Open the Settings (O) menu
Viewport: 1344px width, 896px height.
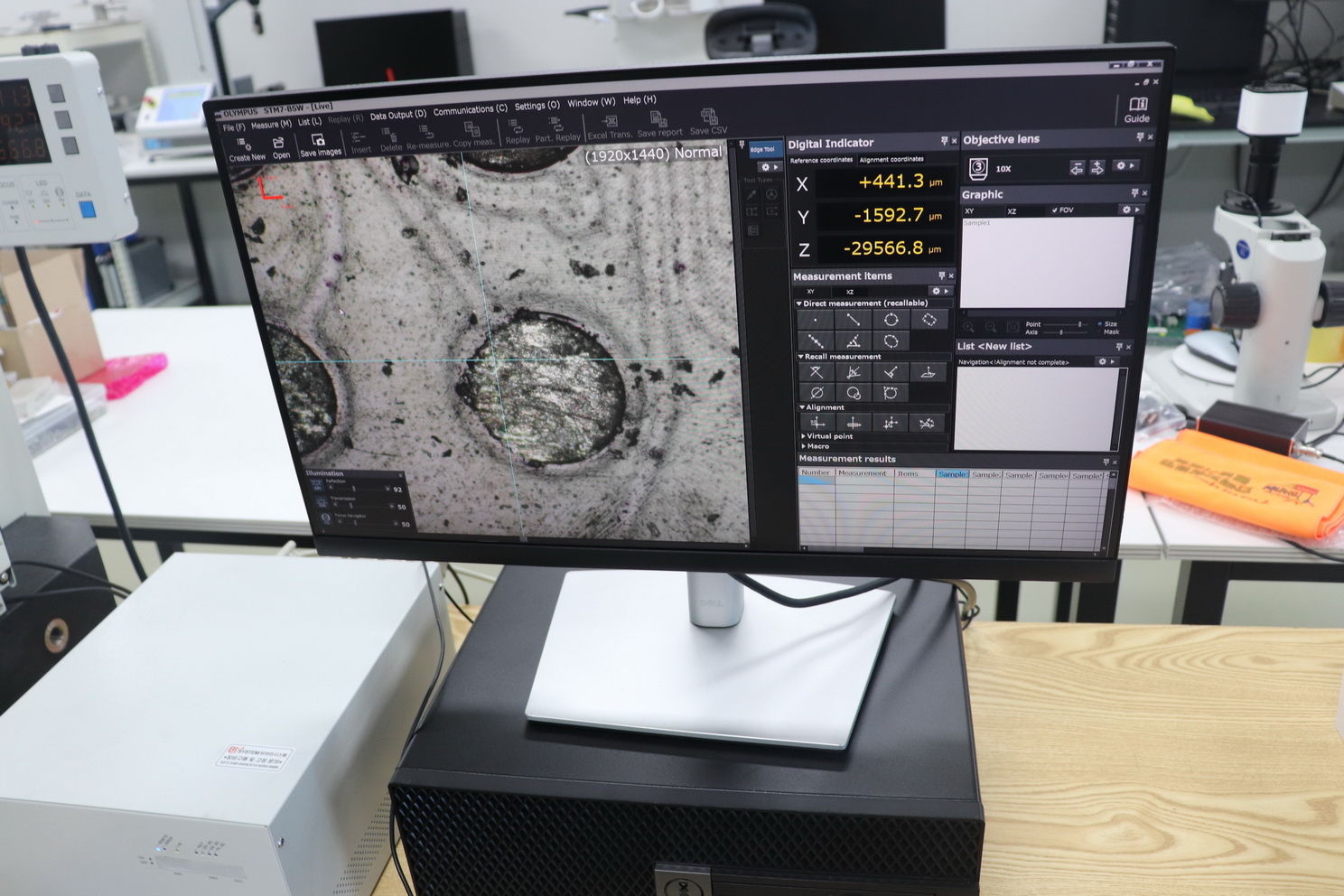coord(537,106)
